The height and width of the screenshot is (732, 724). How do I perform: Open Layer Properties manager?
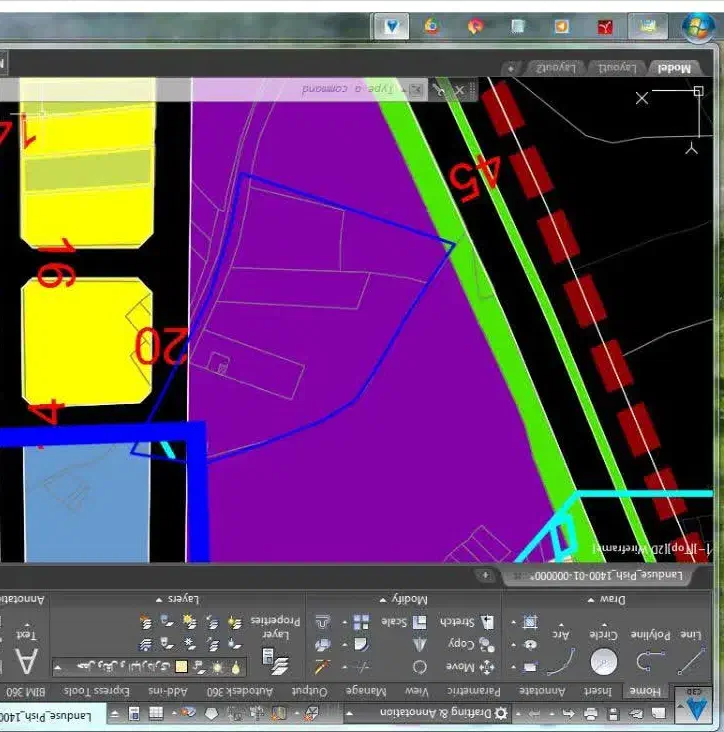coord(274,655)
